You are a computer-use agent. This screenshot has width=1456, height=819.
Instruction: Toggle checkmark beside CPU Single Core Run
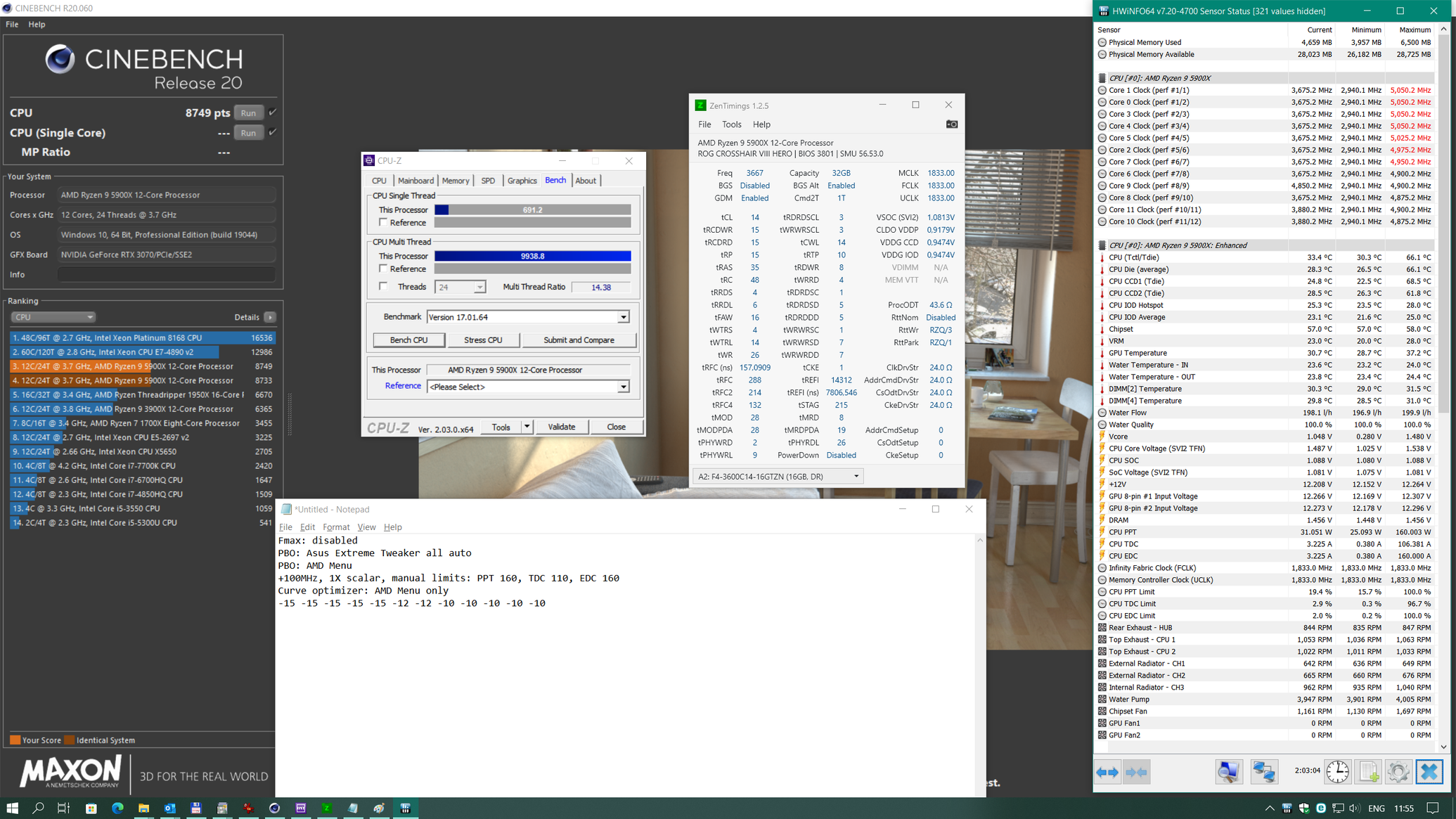[273, 131]
